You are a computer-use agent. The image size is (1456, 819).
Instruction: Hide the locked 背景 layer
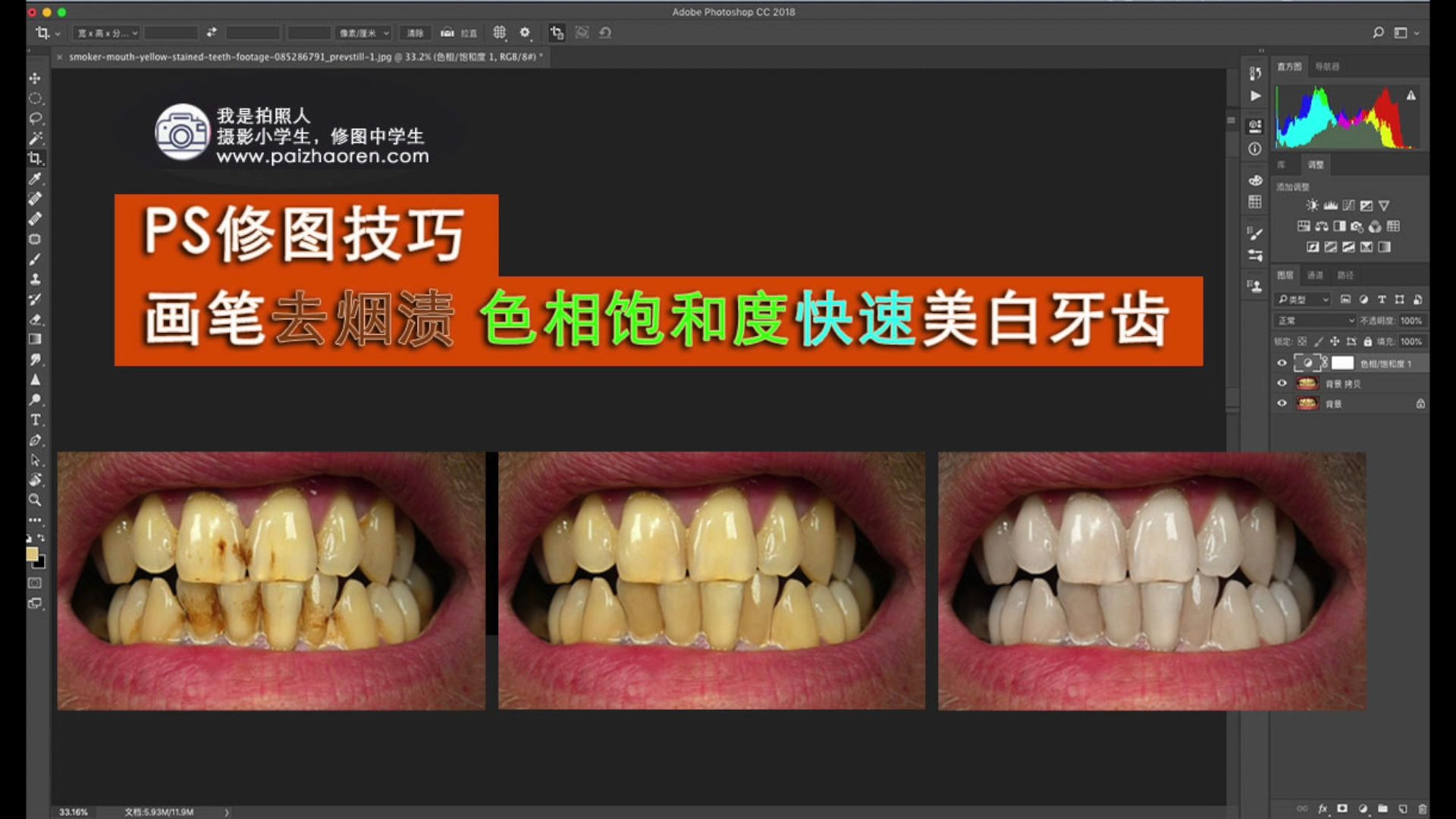coord(1282,403)
